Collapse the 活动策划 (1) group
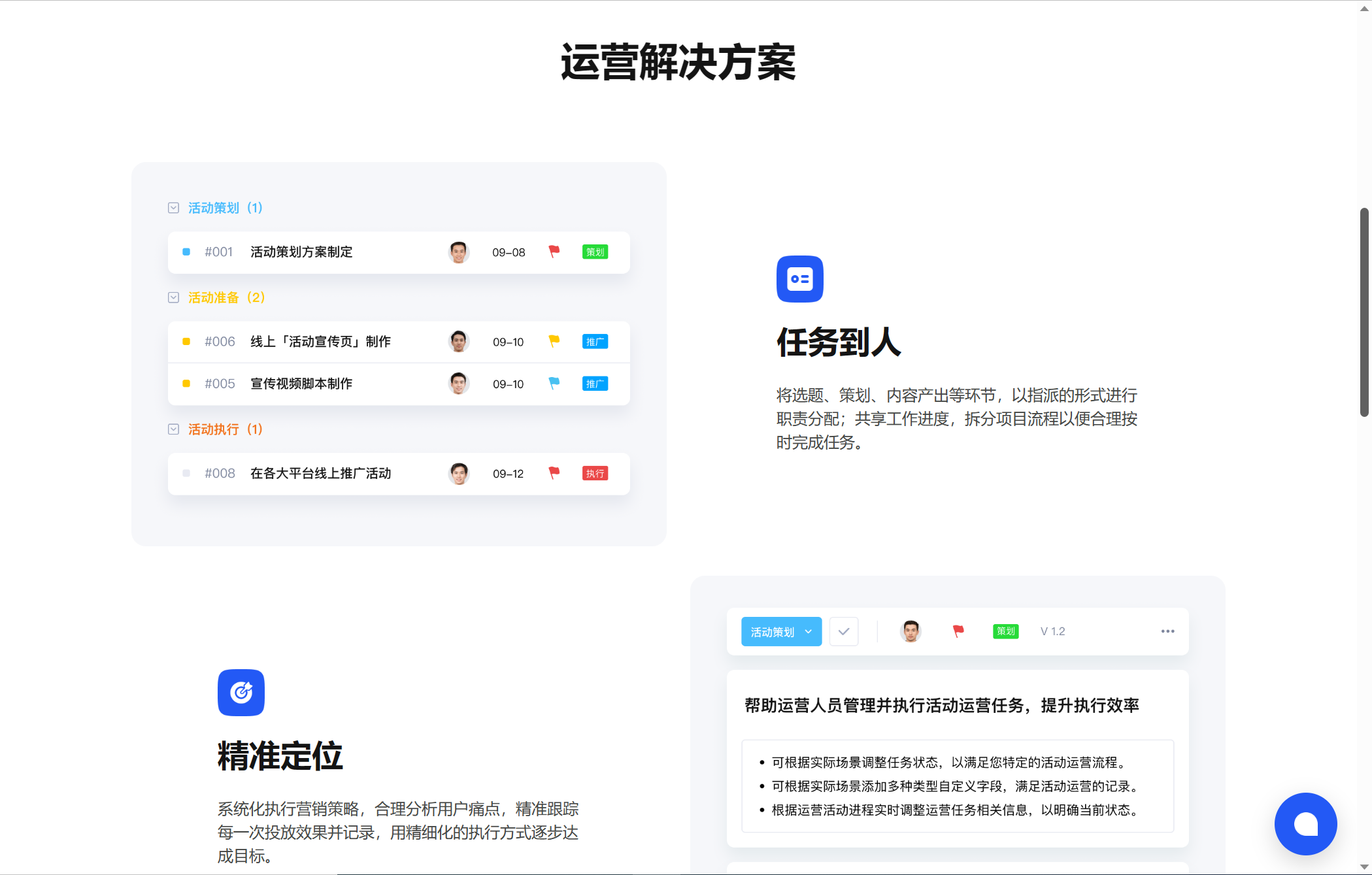This screenshot has width=1372, height=875. click(x=173, y=208)
